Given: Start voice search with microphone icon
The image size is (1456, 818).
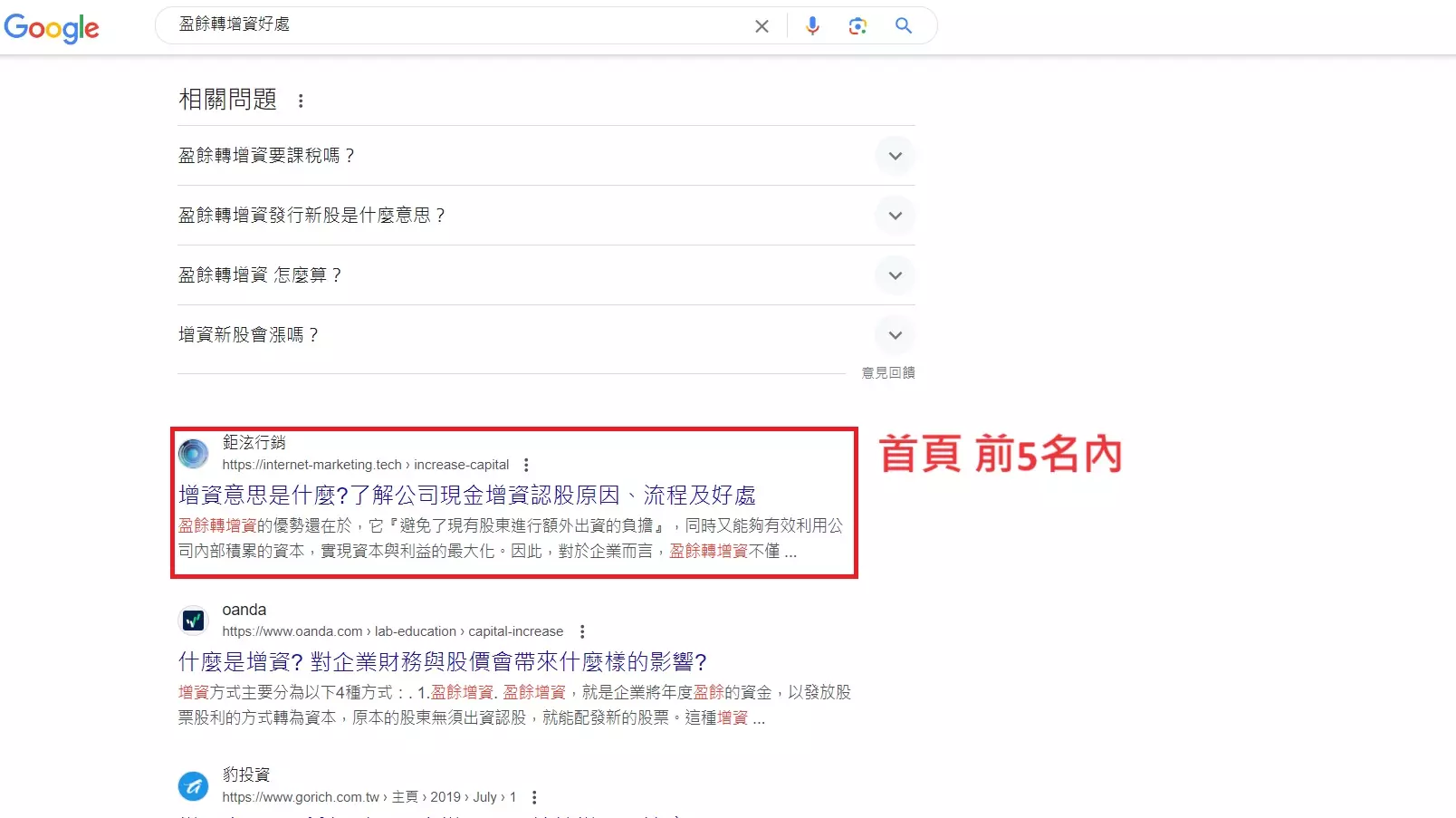Looking at the screenshot, I should point(812,26).
